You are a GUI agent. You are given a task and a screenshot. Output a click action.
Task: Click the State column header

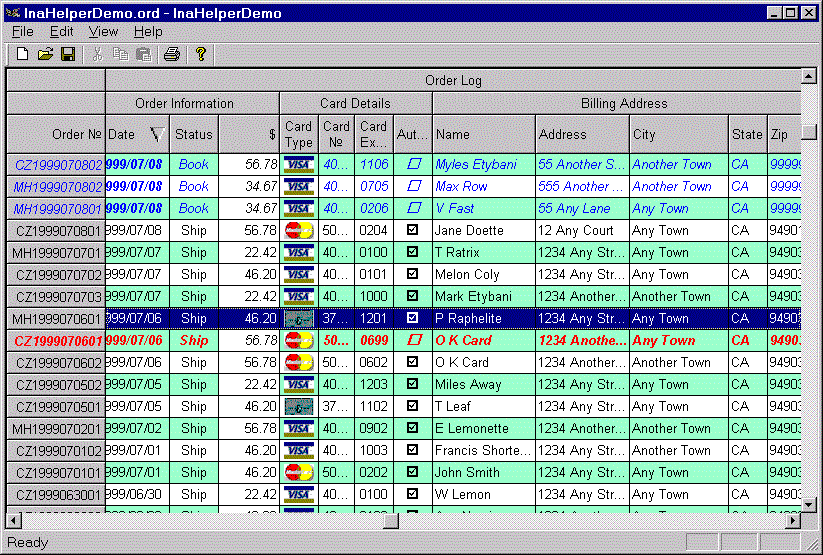click(747, 134)
